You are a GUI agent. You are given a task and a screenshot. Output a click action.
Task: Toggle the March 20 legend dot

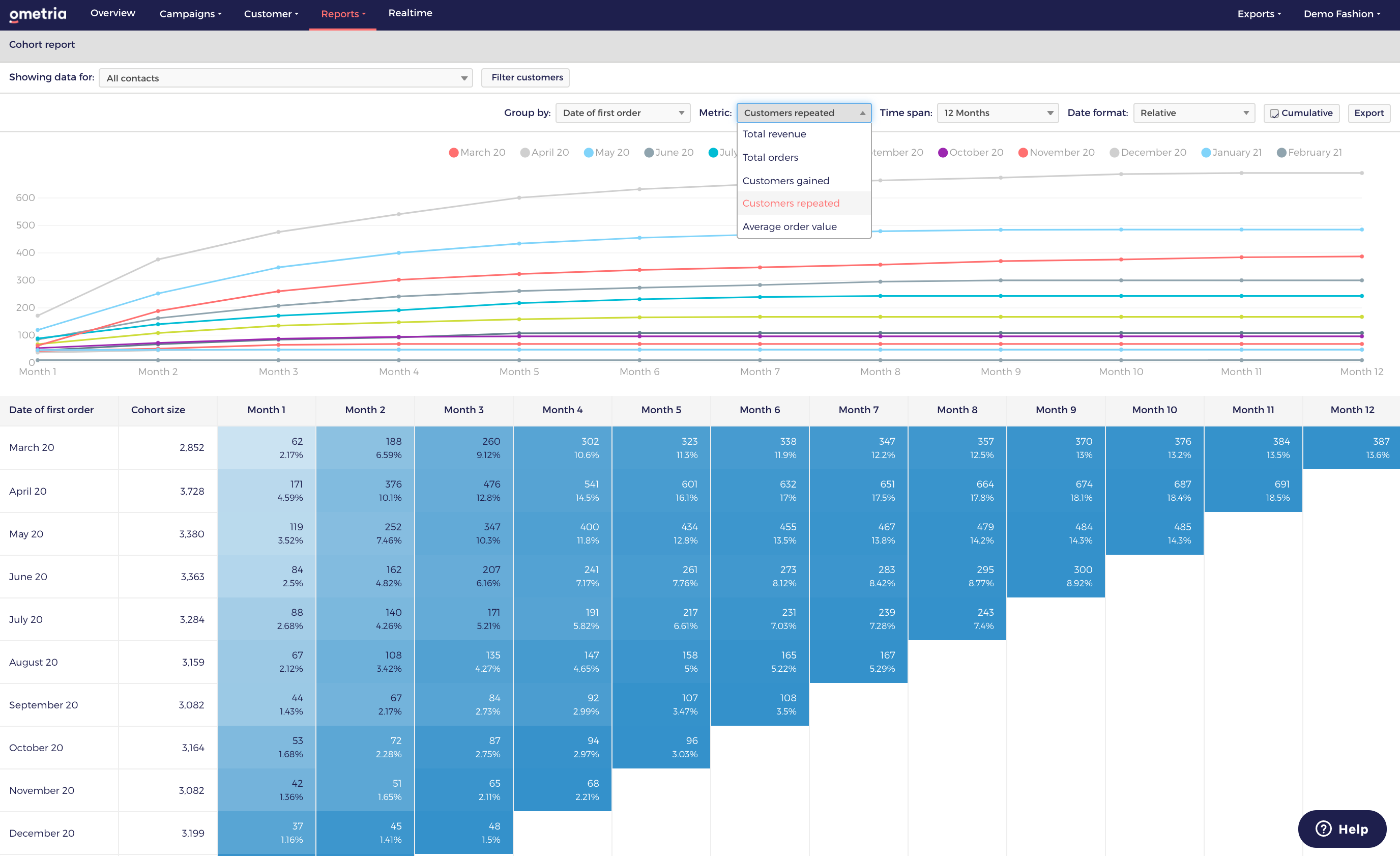pos(453,152)
